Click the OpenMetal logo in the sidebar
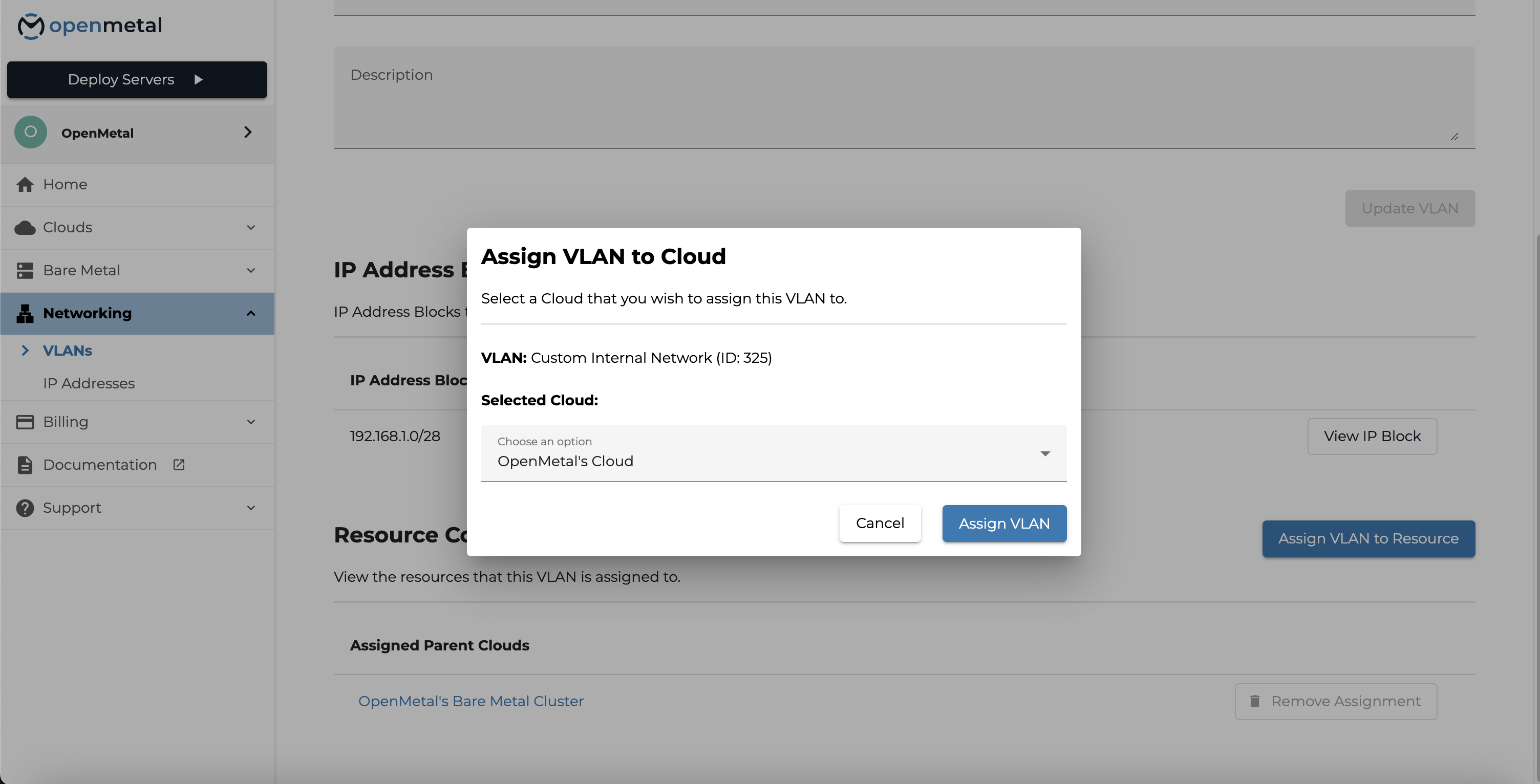The image size is (1540, 784). click(90, 25)
